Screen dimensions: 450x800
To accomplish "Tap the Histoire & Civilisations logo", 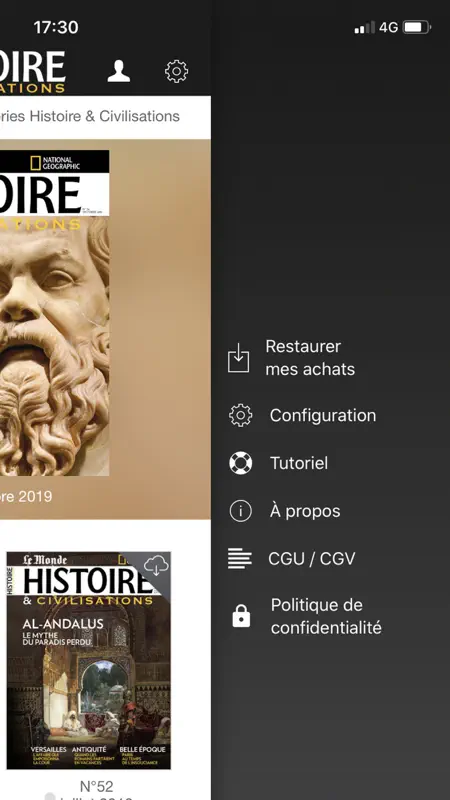I will (33, 72).
